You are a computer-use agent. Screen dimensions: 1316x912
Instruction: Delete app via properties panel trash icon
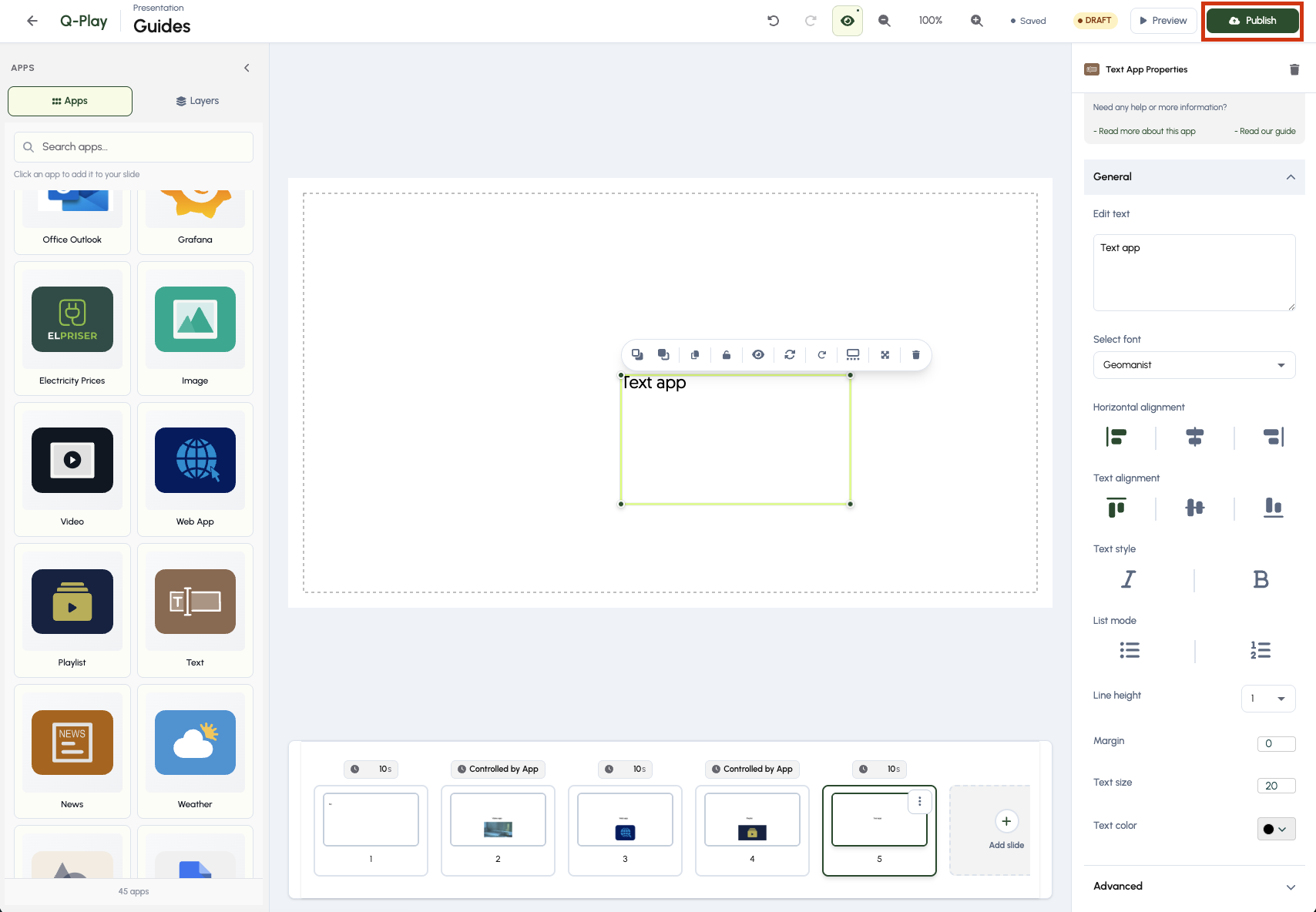[1294, 69]
